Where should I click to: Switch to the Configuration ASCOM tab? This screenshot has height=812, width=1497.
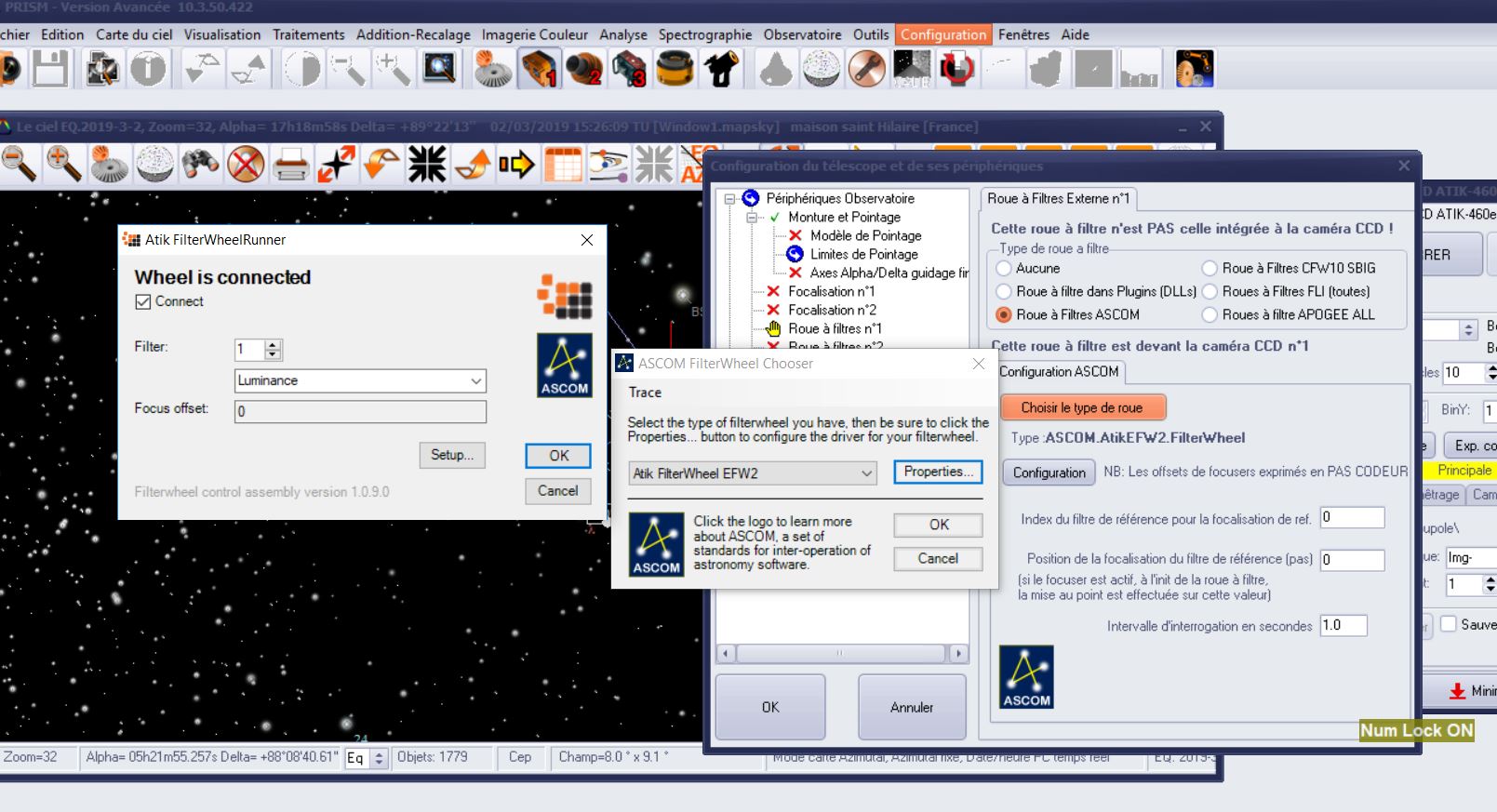pos(1059,372)
